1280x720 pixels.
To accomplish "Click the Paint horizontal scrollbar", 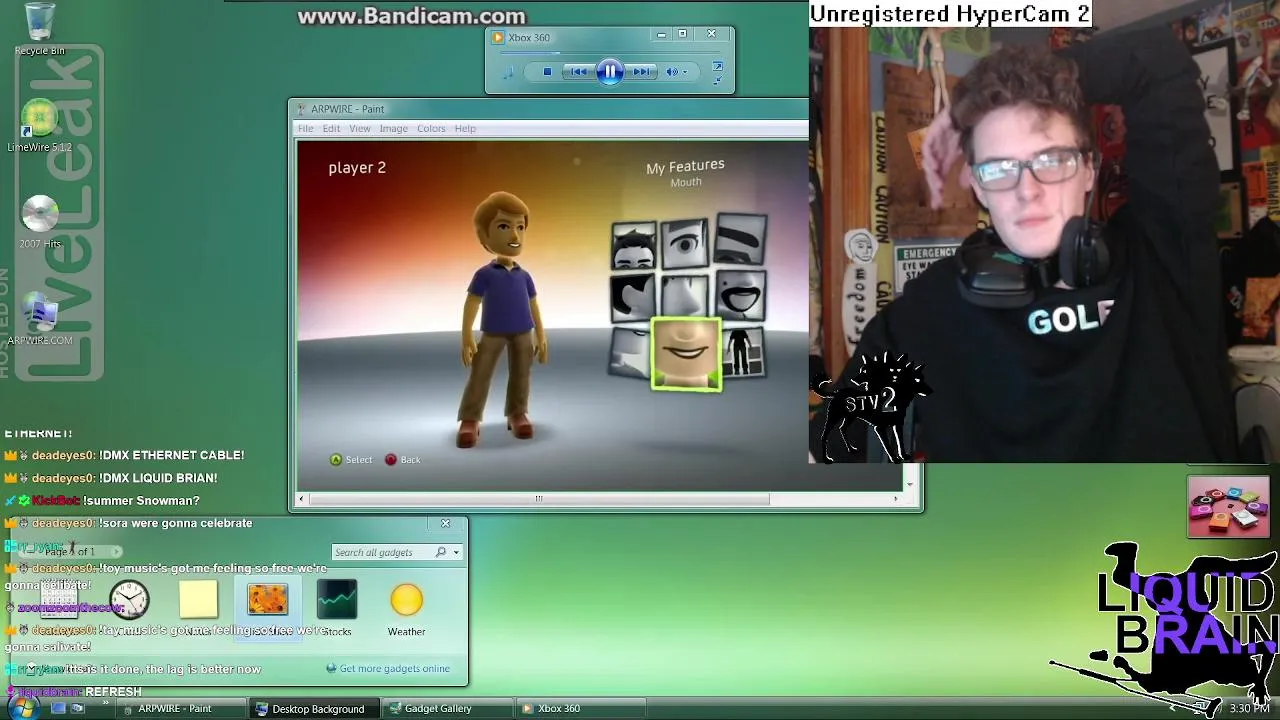I will point(538,499).
